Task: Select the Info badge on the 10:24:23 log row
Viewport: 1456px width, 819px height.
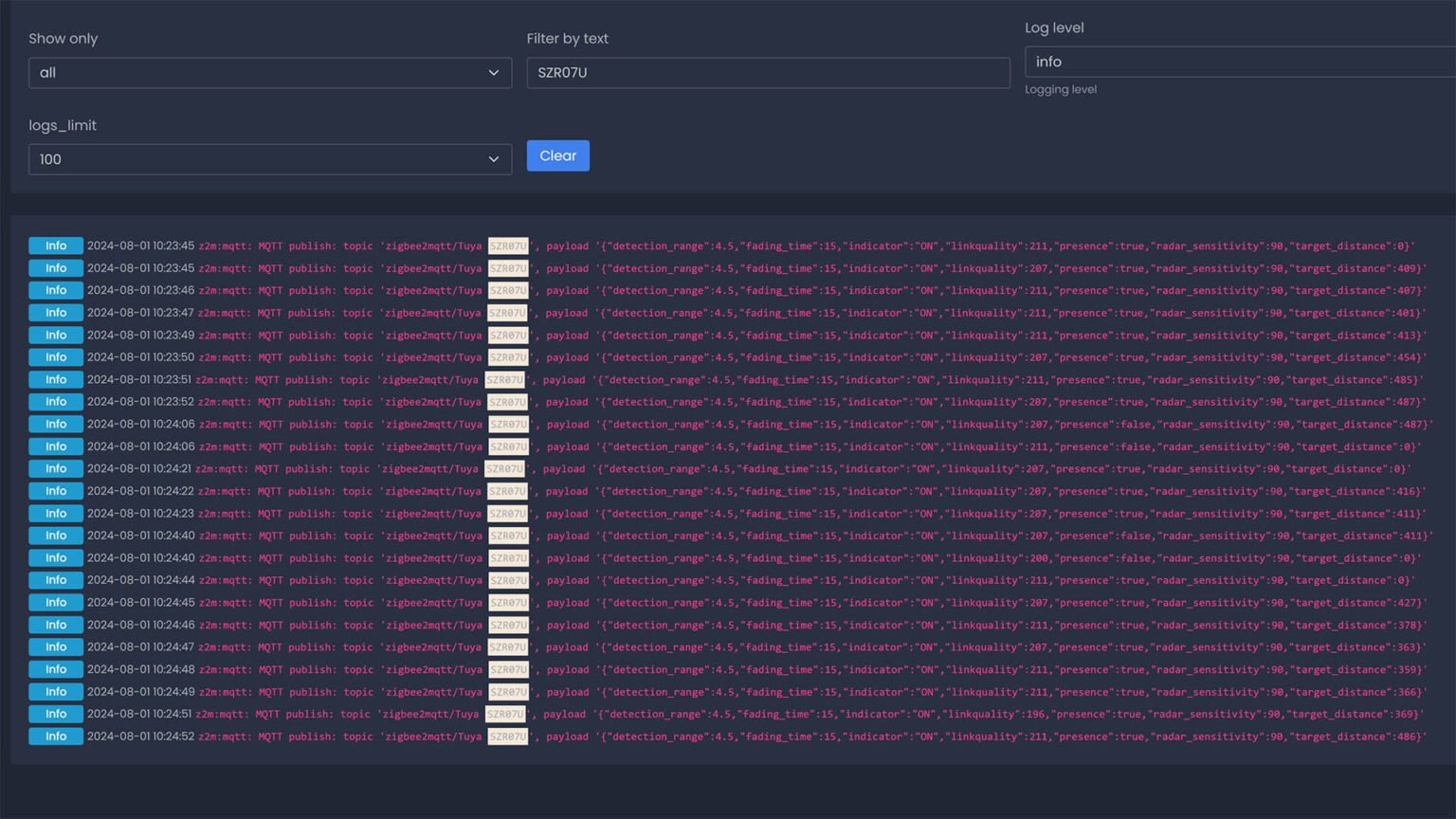Action: (x=56, y=514)
